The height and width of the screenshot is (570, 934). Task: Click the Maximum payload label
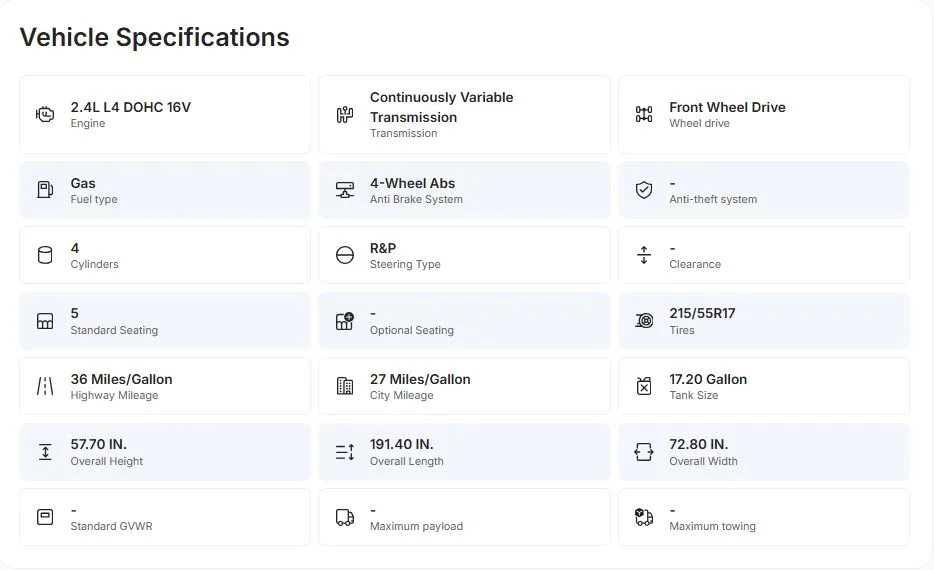416,527
